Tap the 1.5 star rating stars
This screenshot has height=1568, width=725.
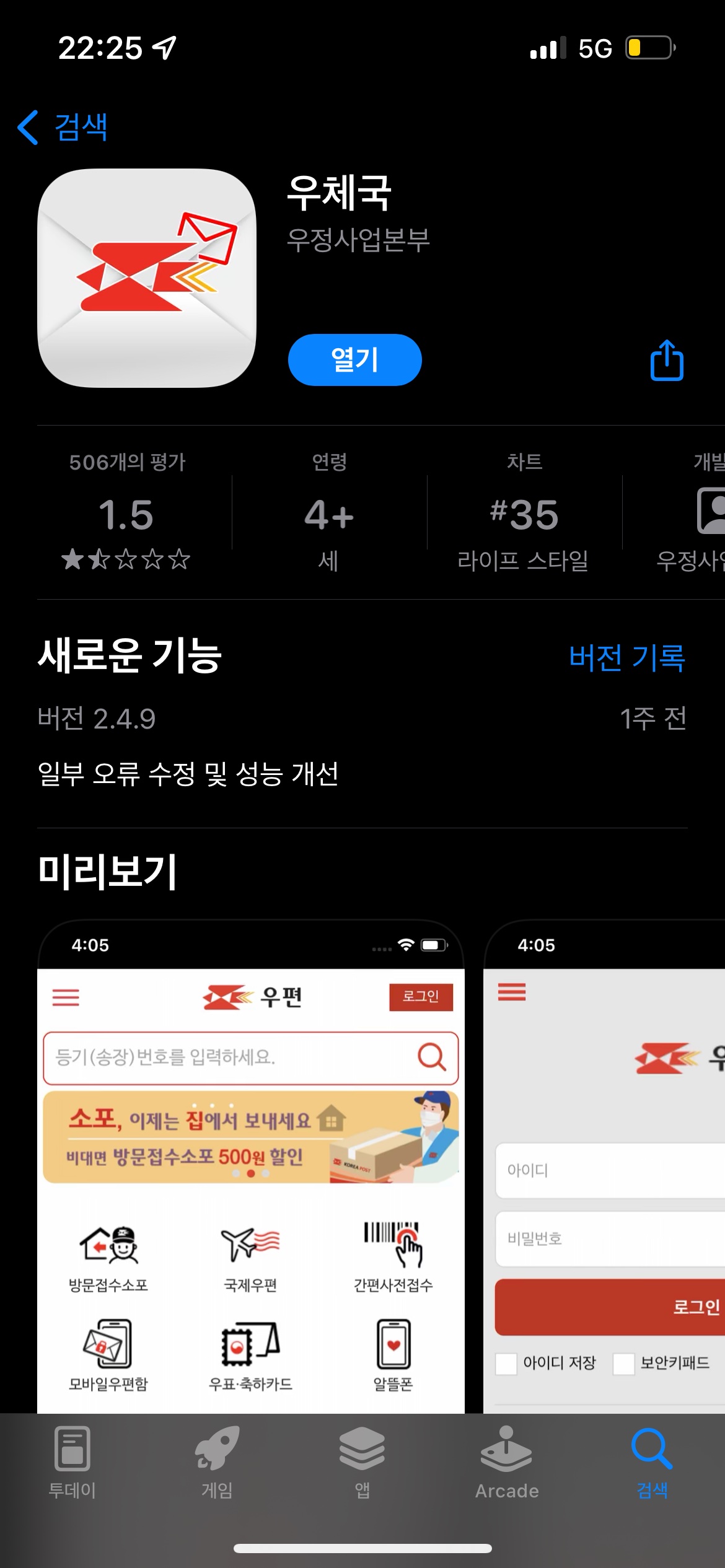[126, 559]
